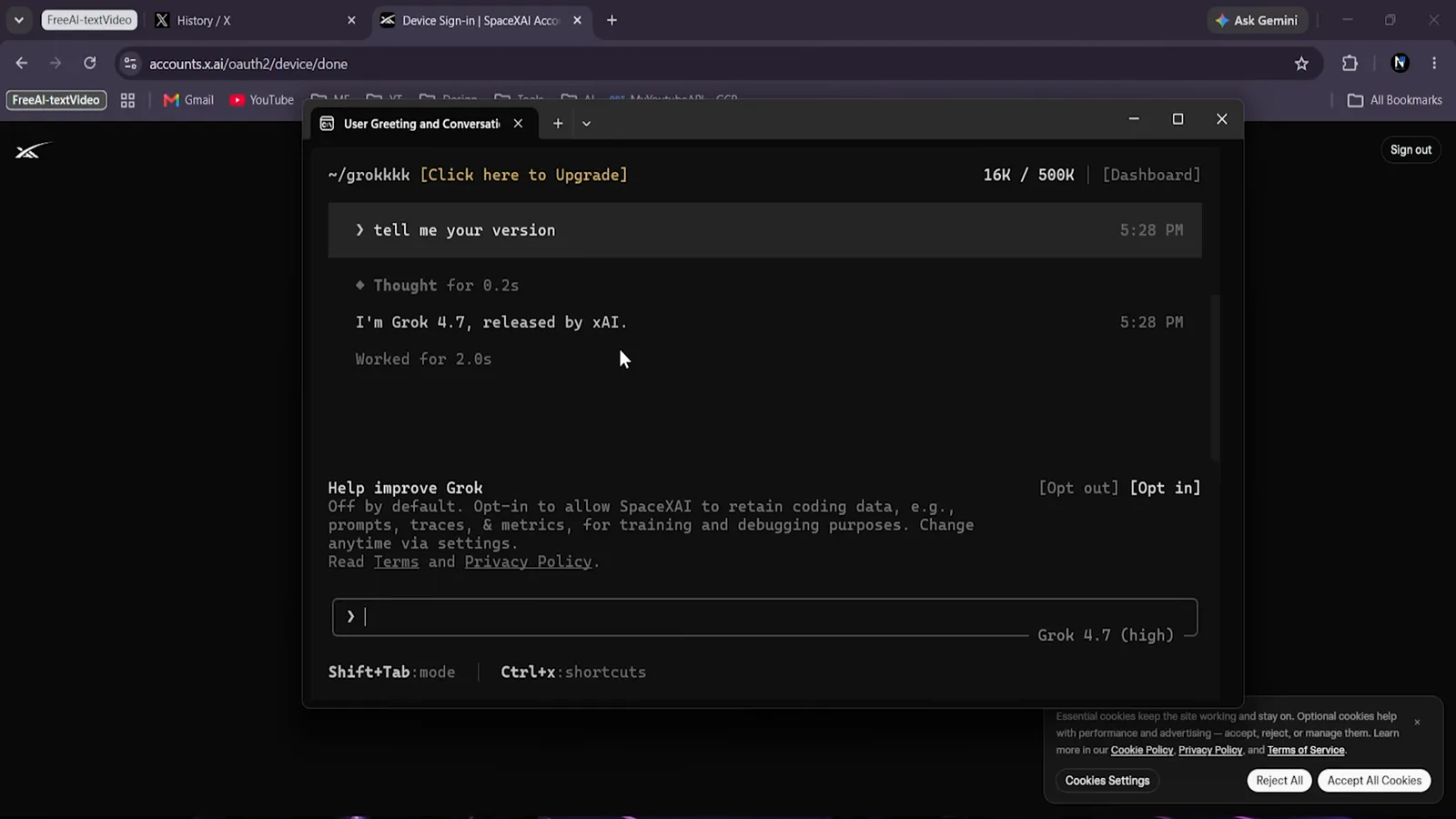Open the Chrome profile avatar
Image resolution: width=1456 pixels, height=819 pixels.
click(1400, 63)
